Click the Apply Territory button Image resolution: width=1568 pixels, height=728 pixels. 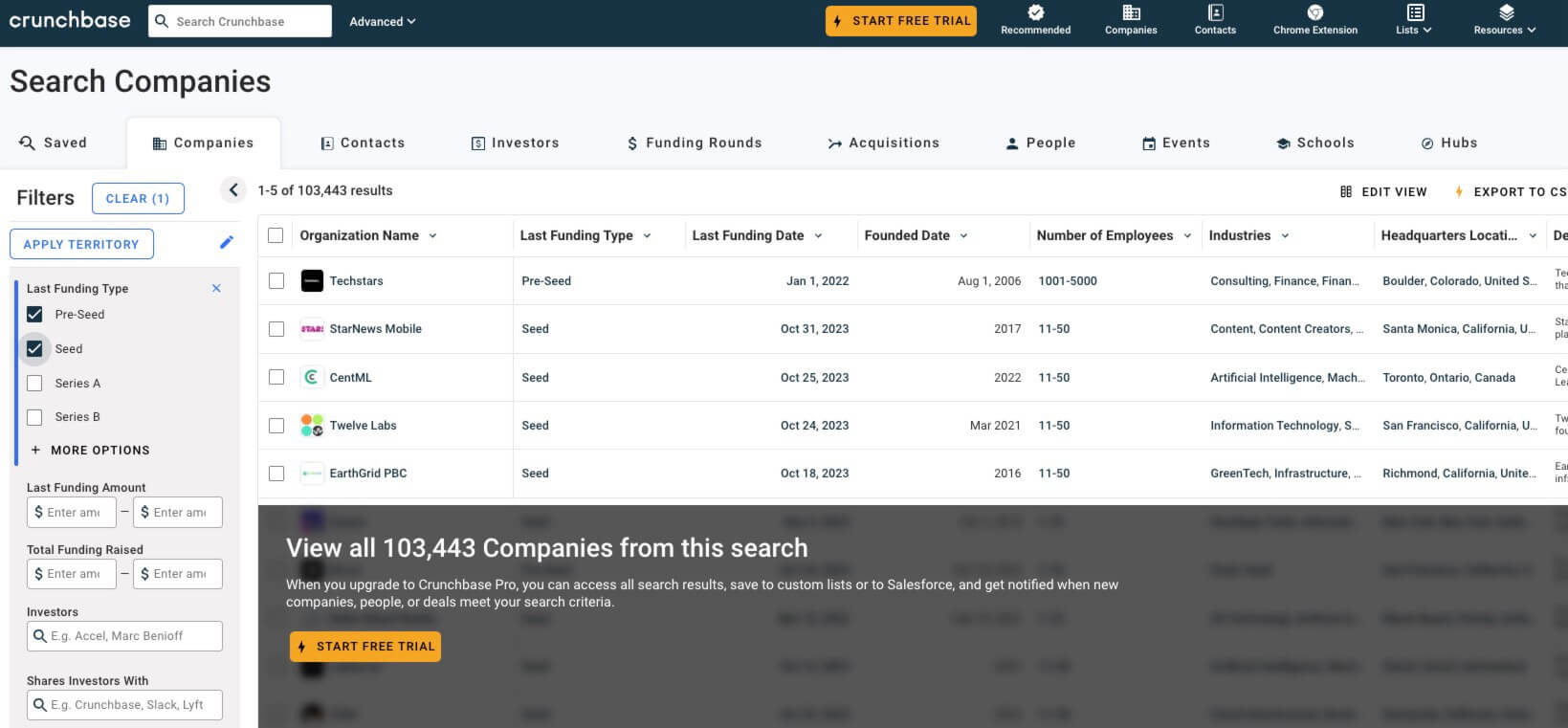81,244
